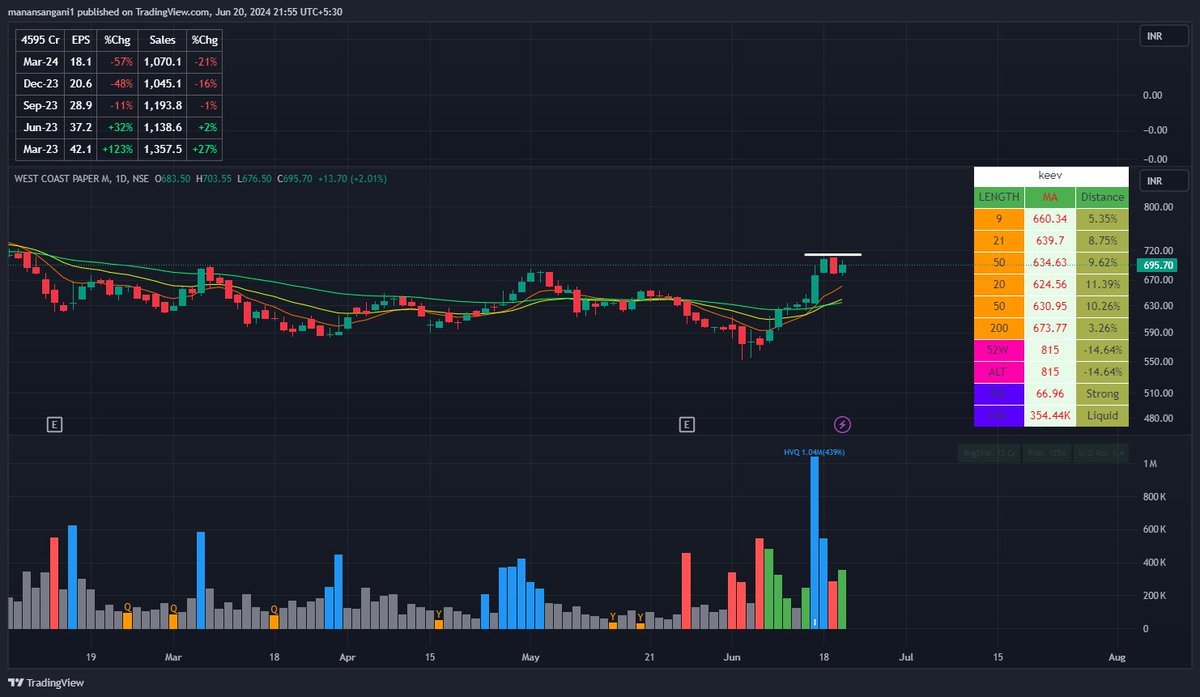Viewport: 1200px width, 697px height.
Task: Click the "E" earnings marker on the left timeline
Action: pos(55,424)
